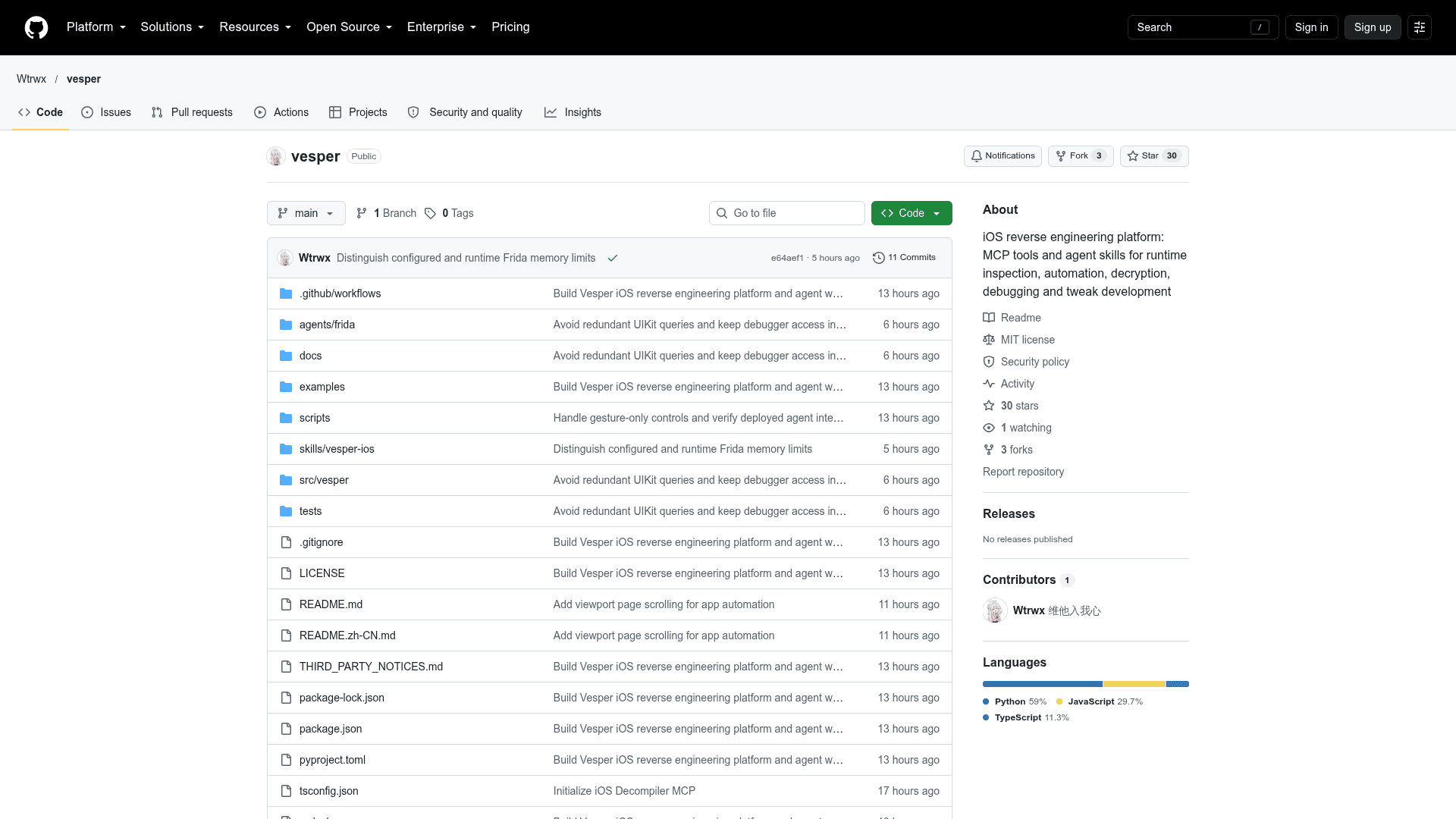Click the Wtrwx avatar in latest commit row
The image size is (1456, 819).
point(285,258)
